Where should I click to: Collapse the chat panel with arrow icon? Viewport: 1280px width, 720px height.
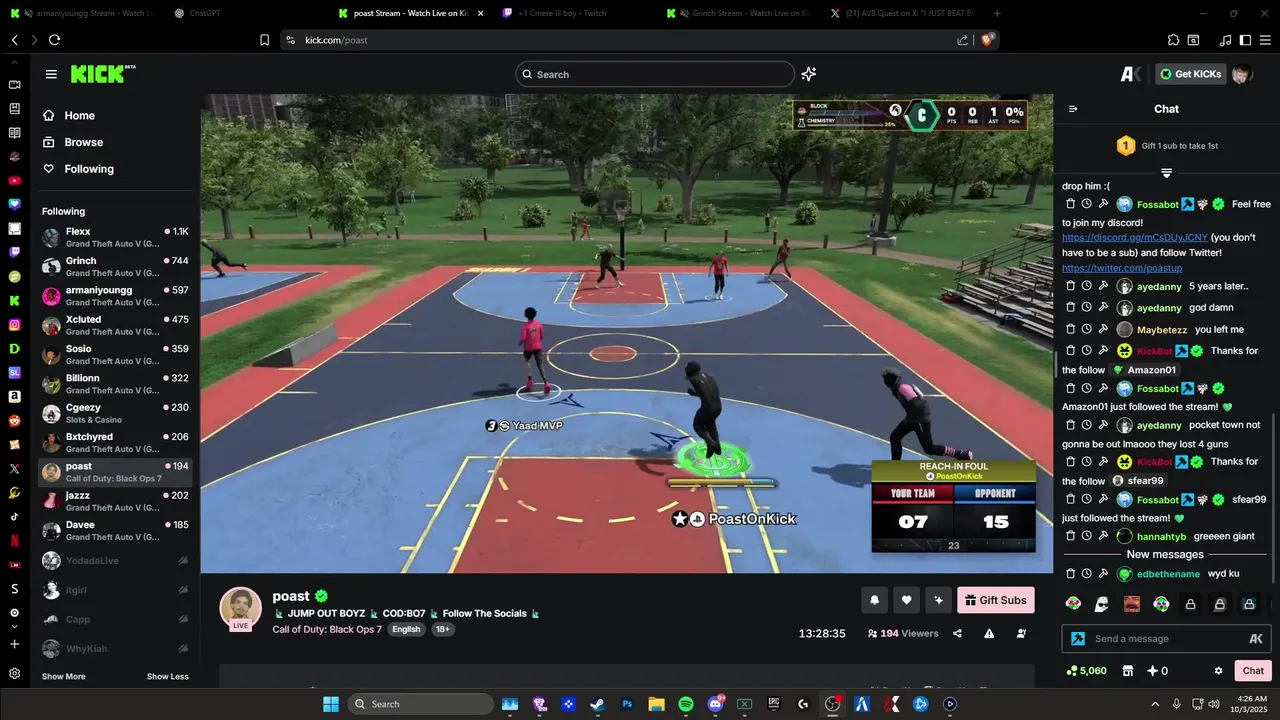[x=1073, y=109]
